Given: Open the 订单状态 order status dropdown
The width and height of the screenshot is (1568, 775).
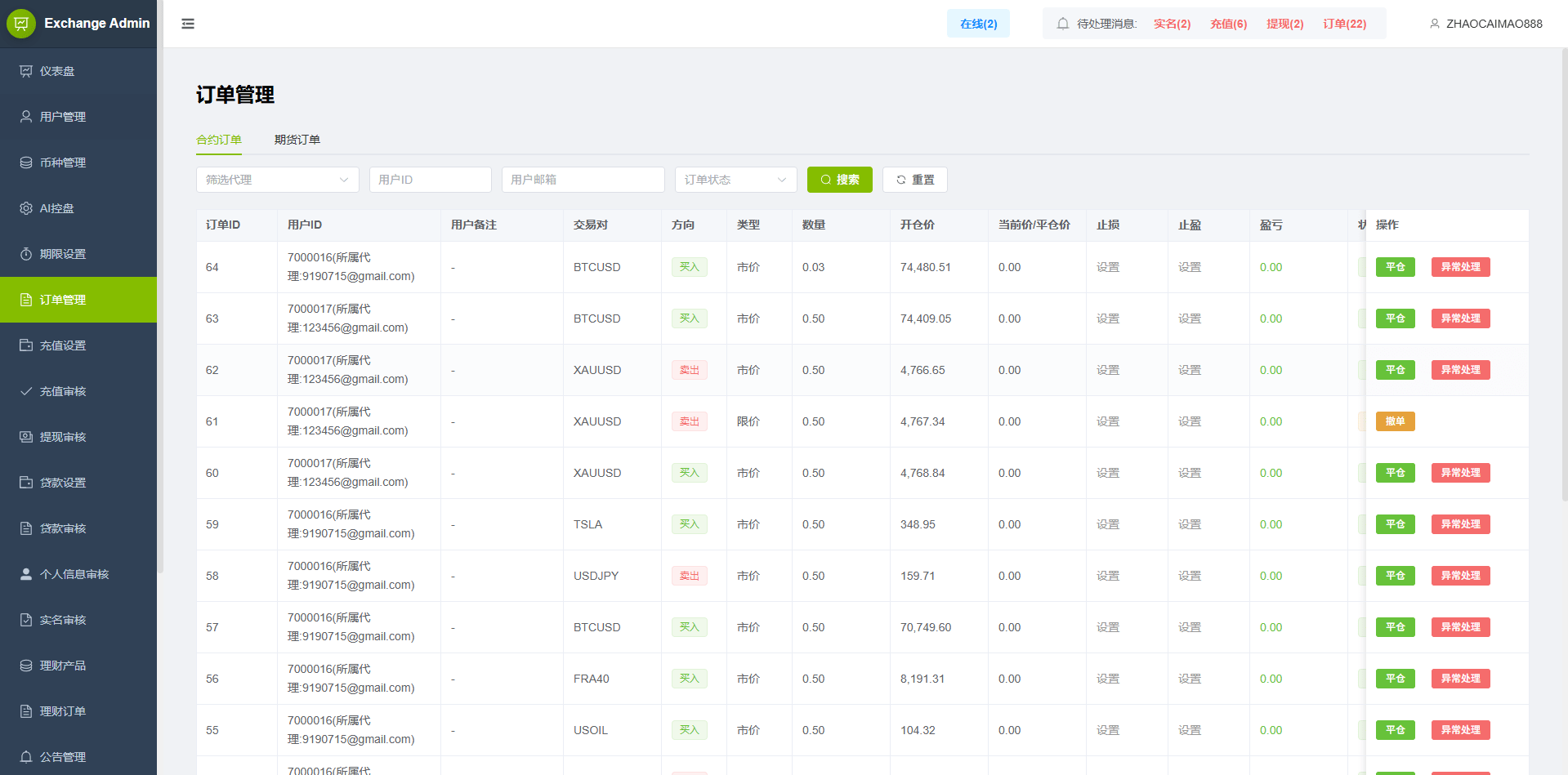Looking at the screenshot, I should click(x=736, y=180).
